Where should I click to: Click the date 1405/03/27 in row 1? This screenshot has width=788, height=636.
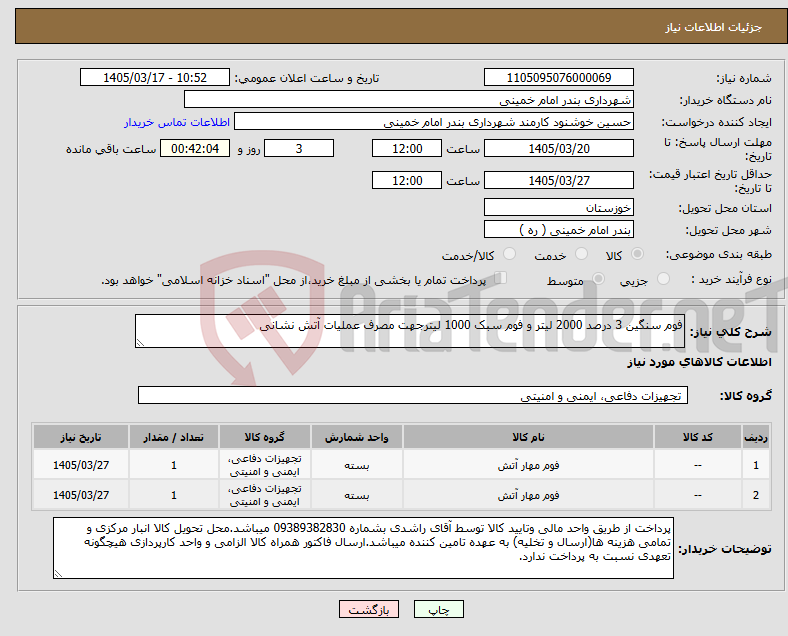81,465
